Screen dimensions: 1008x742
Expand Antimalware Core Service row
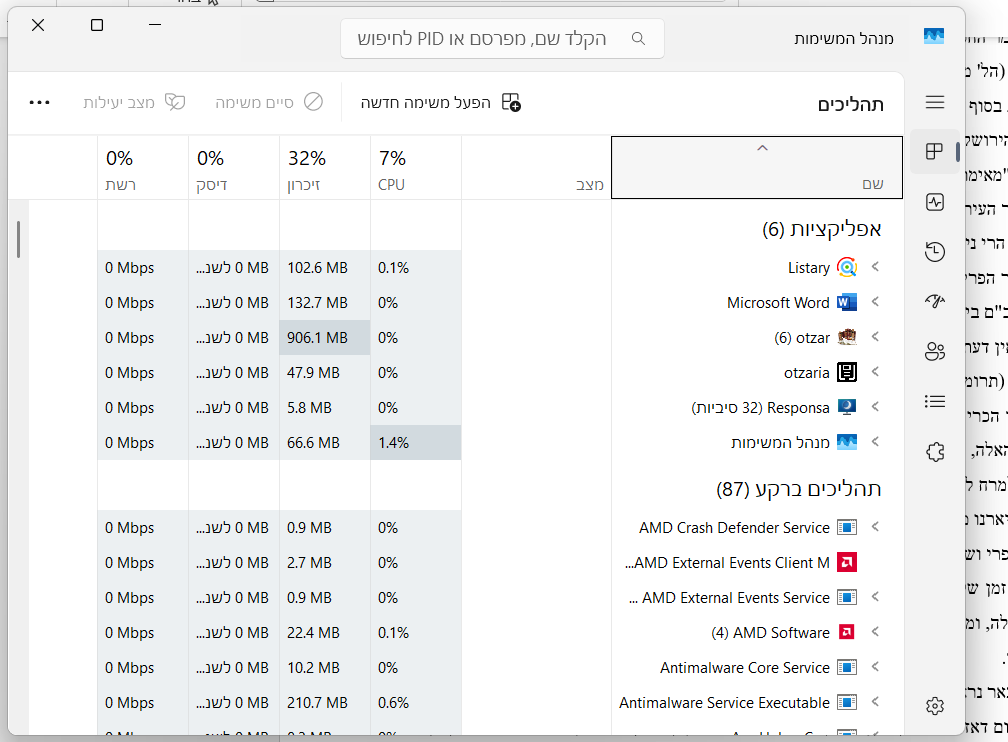pos(875,667)
